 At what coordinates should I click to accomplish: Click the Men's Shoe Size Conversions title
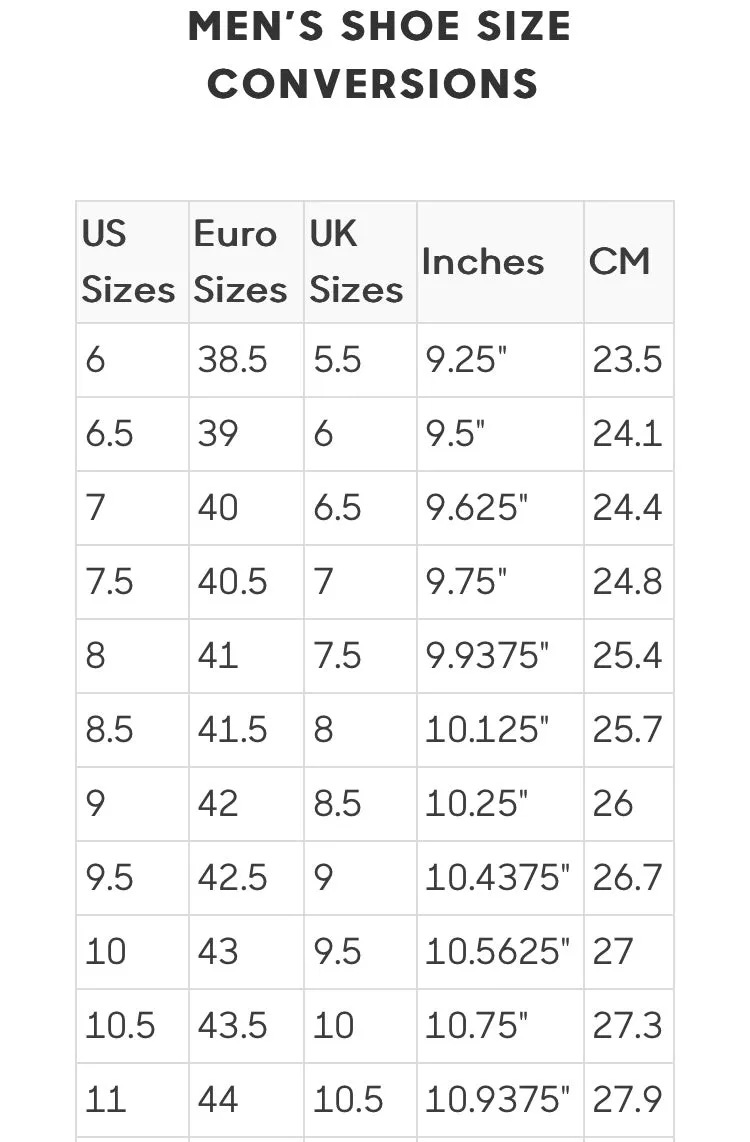(x=379, y=55)
